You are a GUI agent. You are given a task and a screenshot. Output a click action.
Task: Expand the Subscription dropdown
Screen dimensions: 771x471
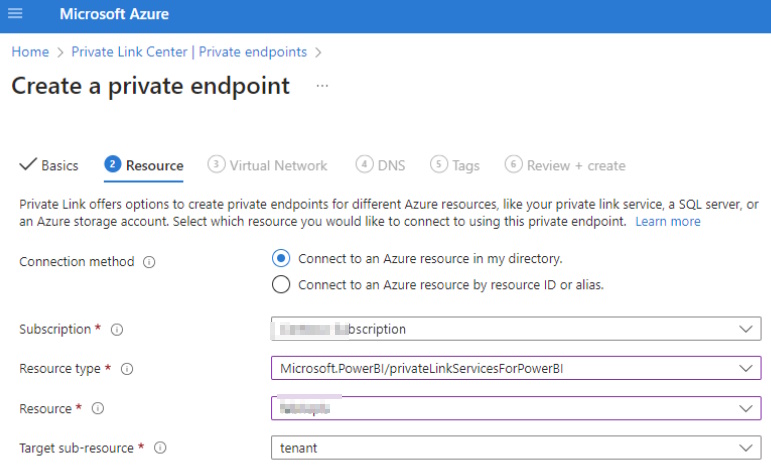click(x=744, y=329)
